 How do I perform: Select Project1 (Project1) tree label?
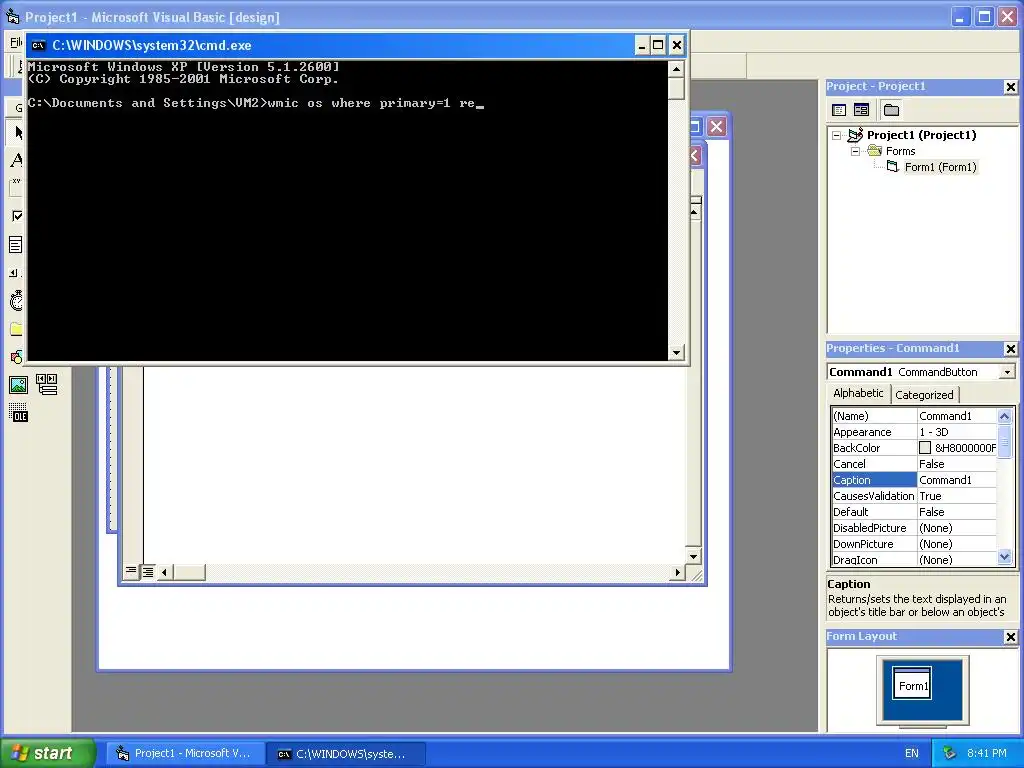[921, 135]
